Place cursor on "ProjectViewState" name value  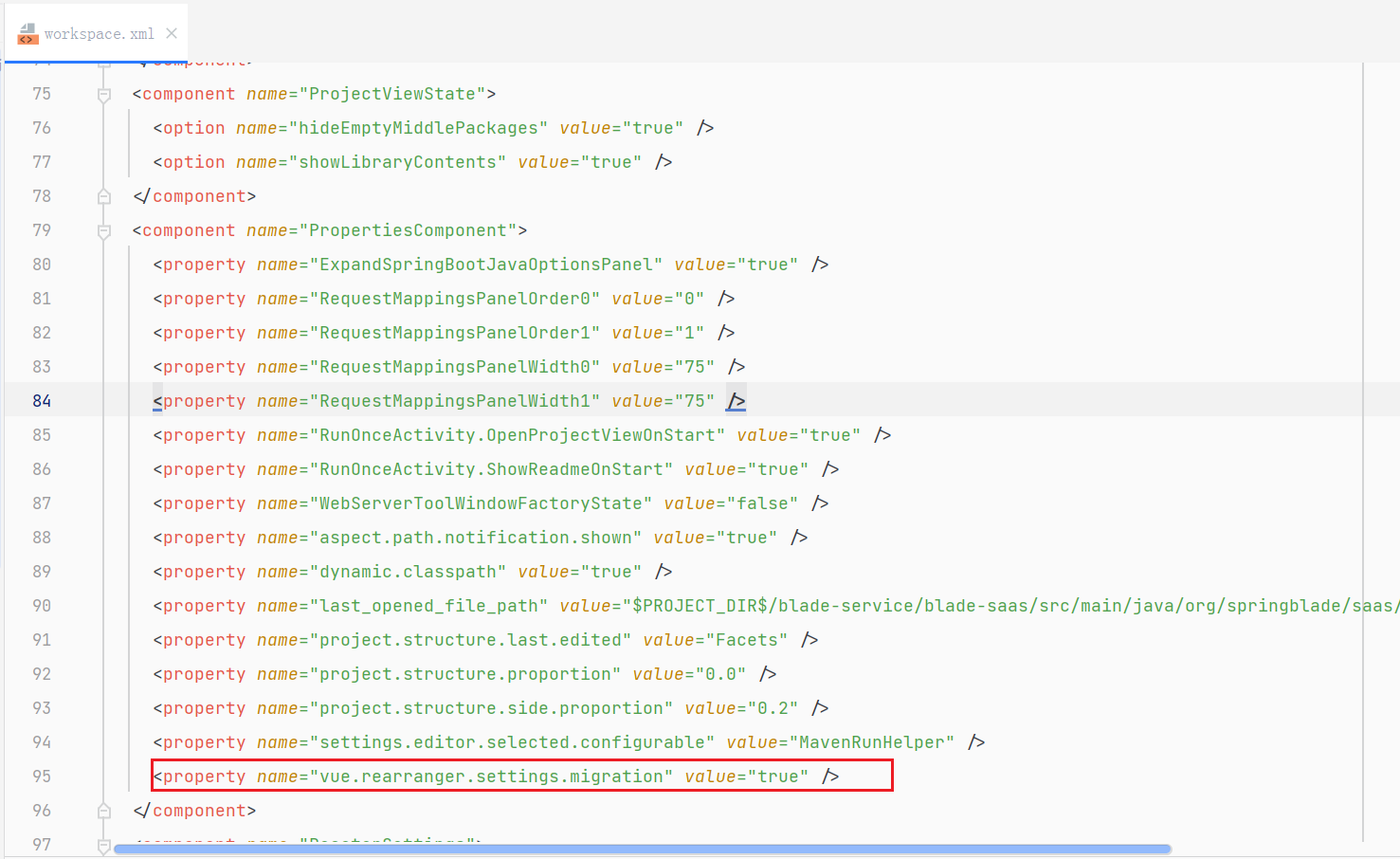(x=391, y=94)
